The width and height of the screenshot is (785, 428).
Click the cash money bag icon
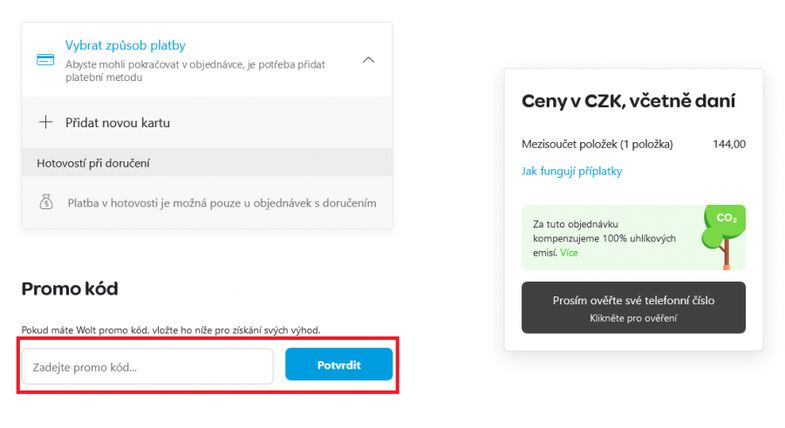pyautogui.click(x=46, y=202)
